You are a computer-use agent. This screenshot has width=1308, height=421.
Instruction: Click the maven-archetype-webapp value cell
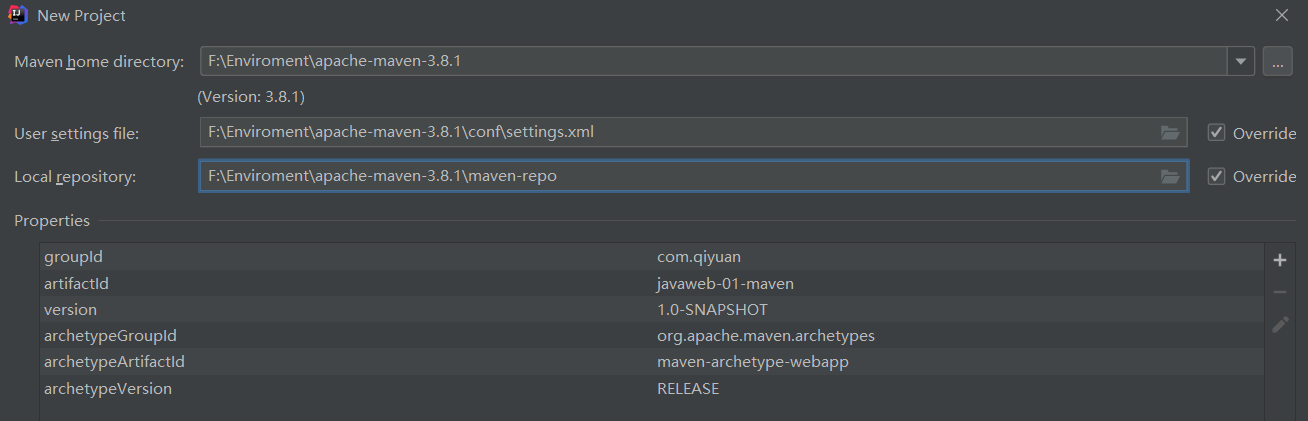[x=958, y=362]
